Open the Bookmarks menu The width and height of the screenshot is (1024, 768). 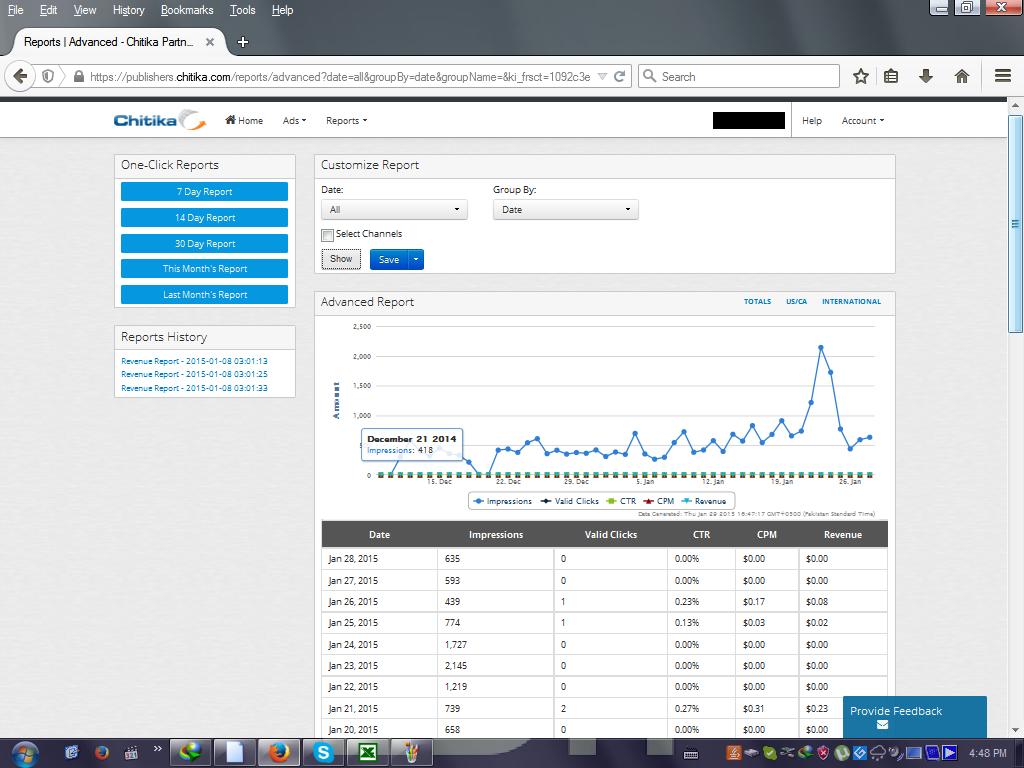187,10
